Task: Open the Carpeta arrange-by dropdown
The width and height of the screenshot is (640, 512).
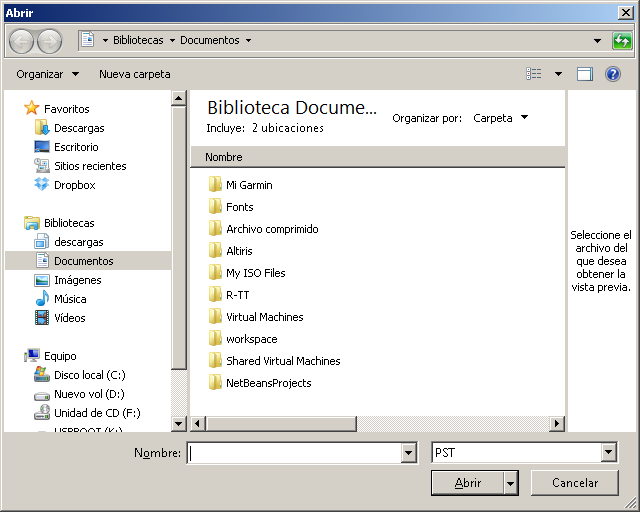Action: click(500, 118)
